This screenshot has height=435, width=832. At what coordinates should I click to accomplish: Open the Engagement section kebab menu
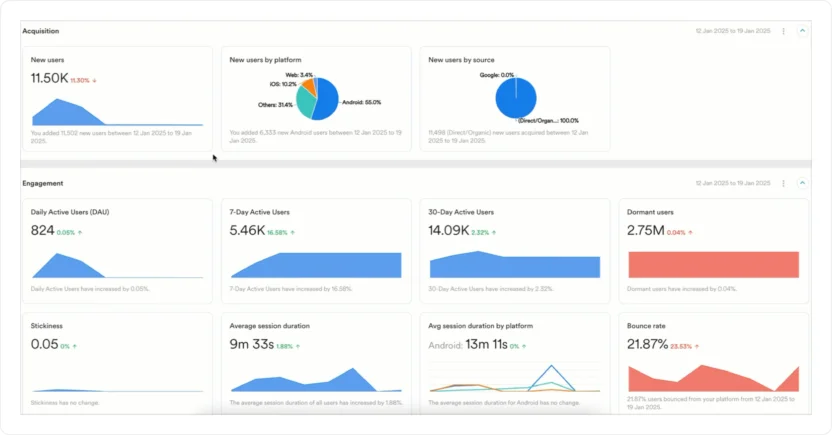783,184
